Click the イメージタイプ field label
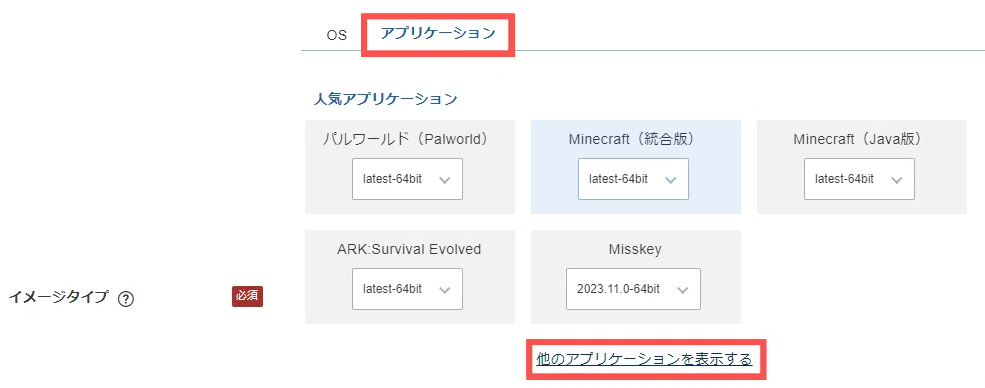 [x=59, y=298]
